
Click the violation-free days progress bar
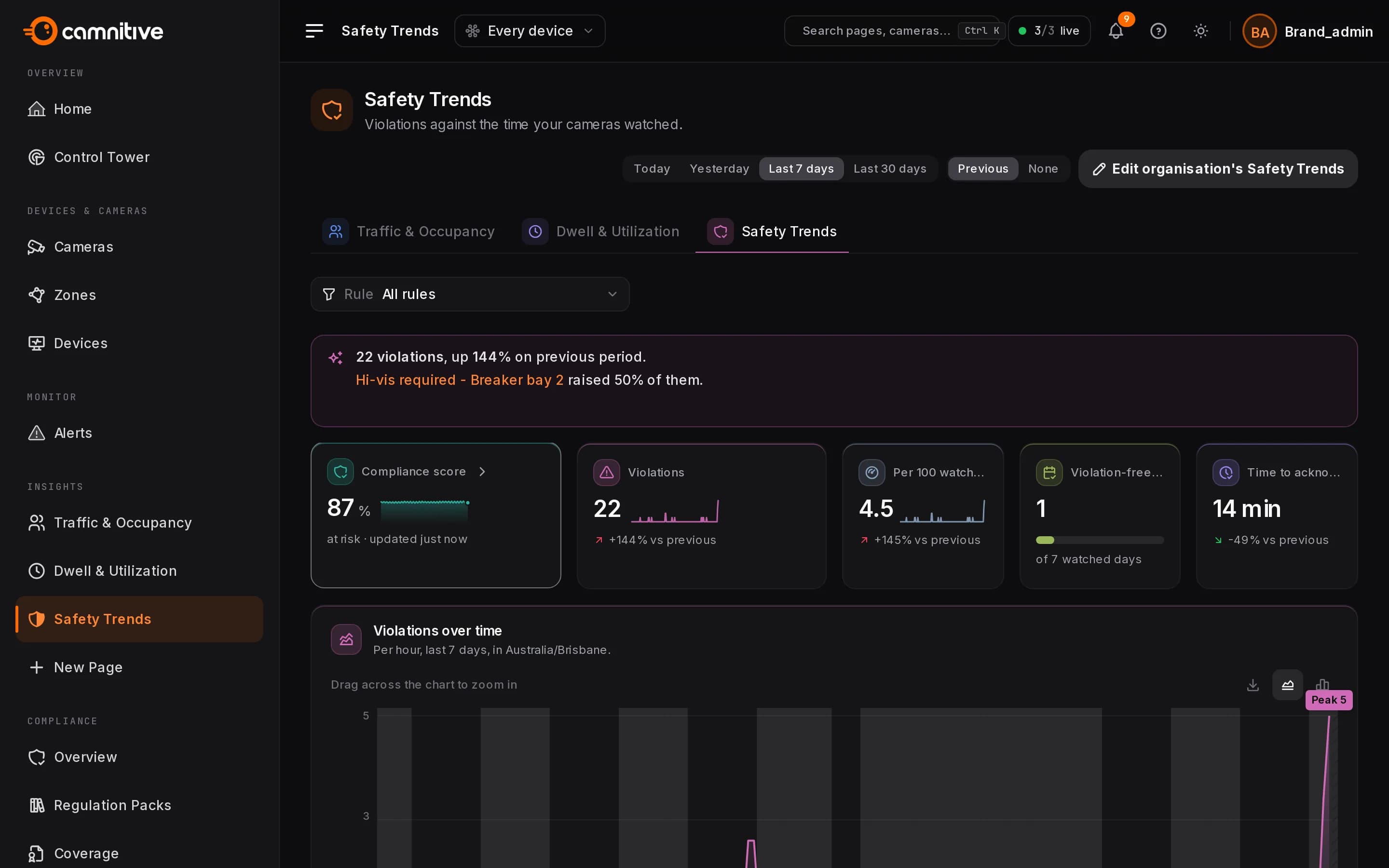(x=1099, y=540)
